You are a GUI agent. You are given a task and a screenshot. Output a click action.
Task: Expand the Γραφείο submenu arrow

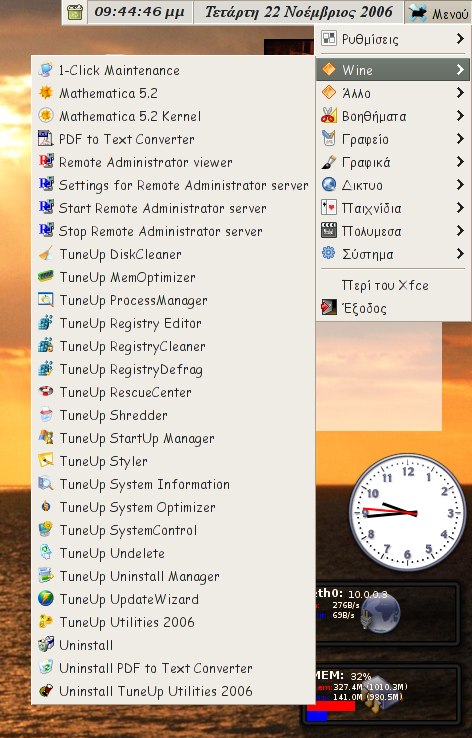click(x=460, y=139)
